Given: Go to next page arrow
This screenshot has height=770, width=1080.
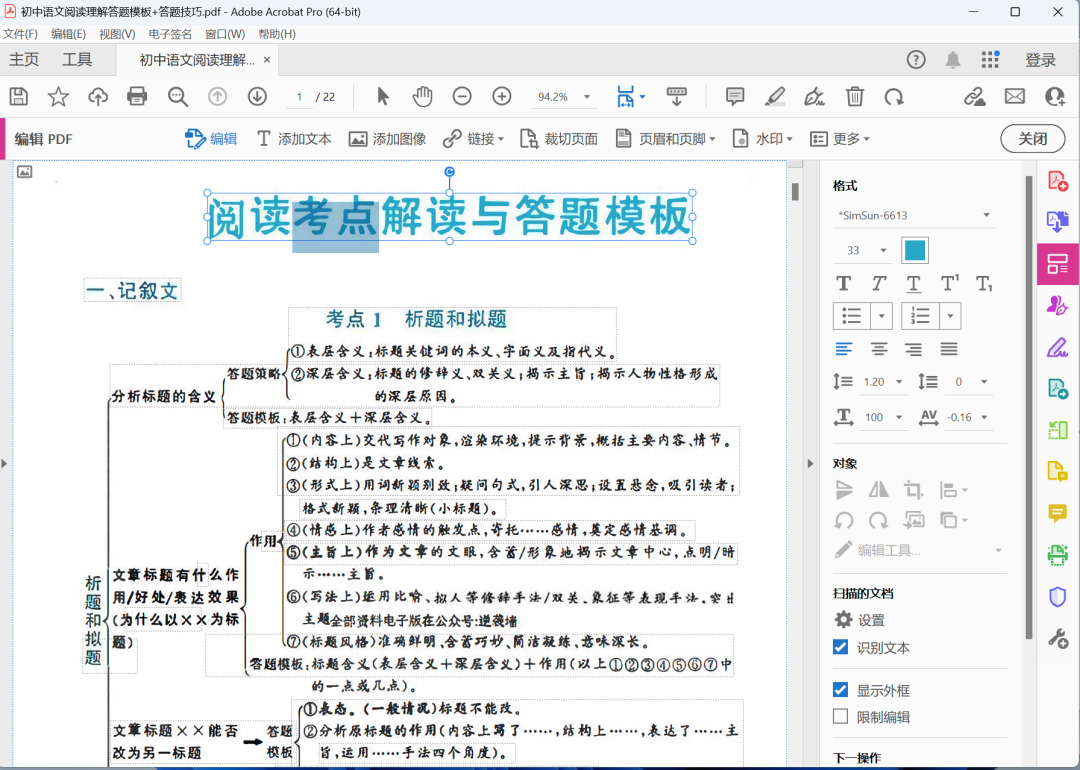Looking at the screenshot, I should pos(258,96).
